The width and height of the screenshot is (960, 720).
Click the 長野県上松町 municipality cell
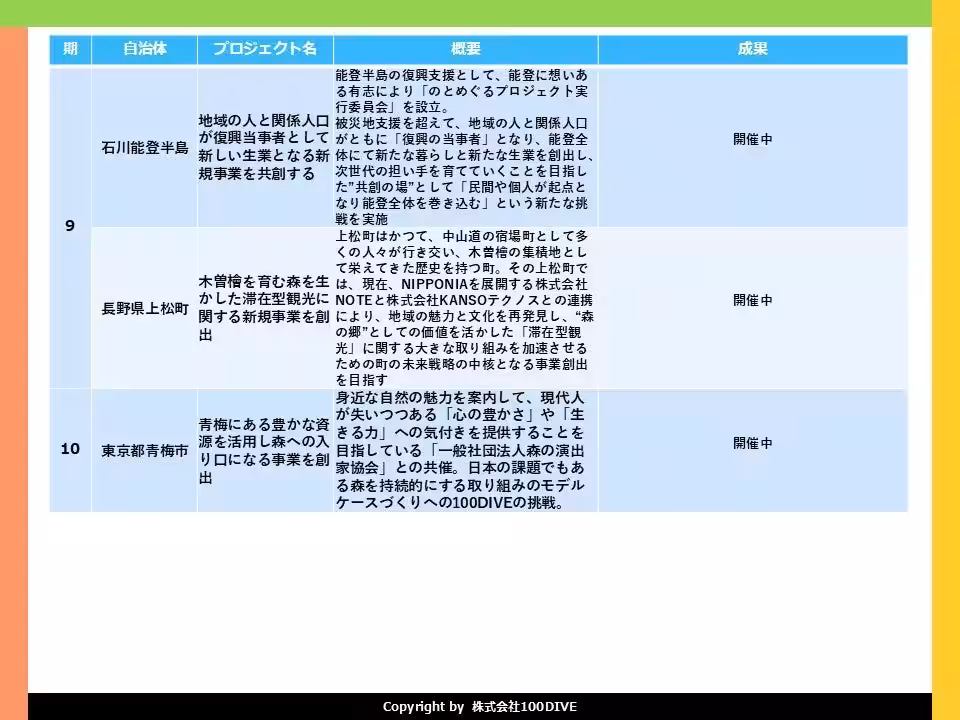coord(145,305)
